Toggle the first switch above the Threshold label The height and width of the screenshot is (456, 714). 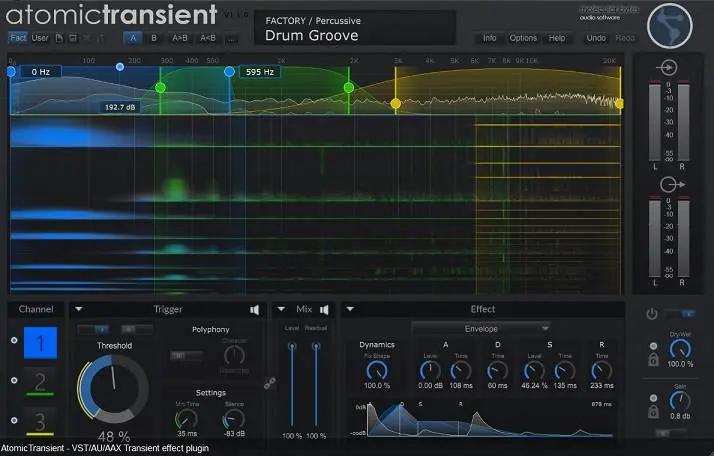(93, 329)
